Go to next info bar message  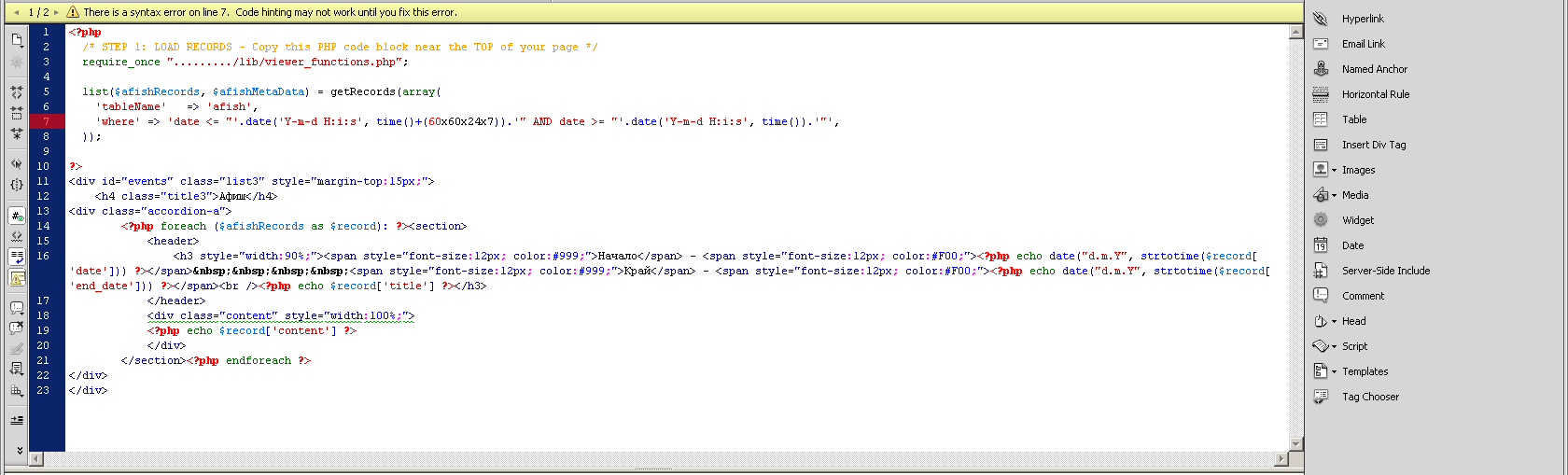(x=56, y=12)
